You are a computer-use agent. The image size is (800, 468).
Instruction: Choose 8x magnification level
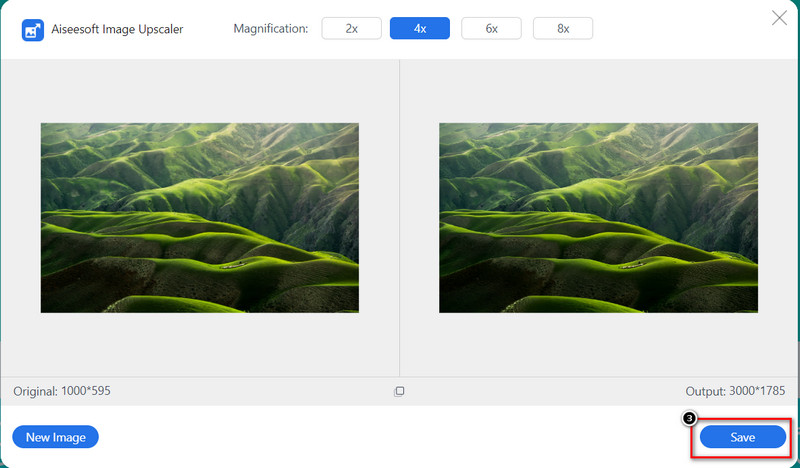(x=563, y=29)
